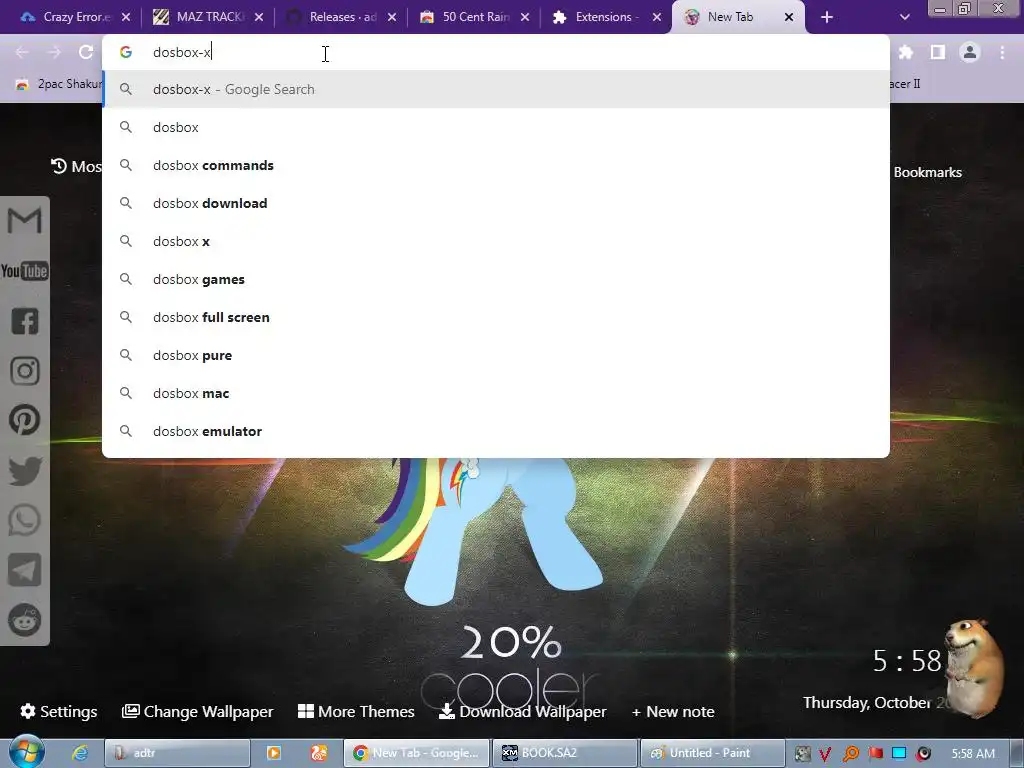Open the Pinterest sidebar shortcut

click(x=24, y=420)
